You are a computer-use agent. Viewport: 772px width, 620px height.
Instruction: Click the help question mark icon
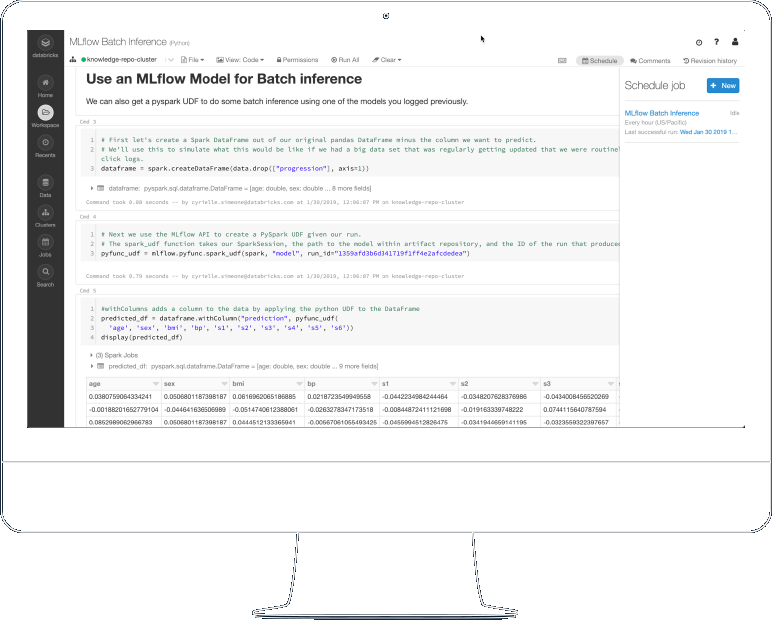pyautogui.click(x=716, y=43)
